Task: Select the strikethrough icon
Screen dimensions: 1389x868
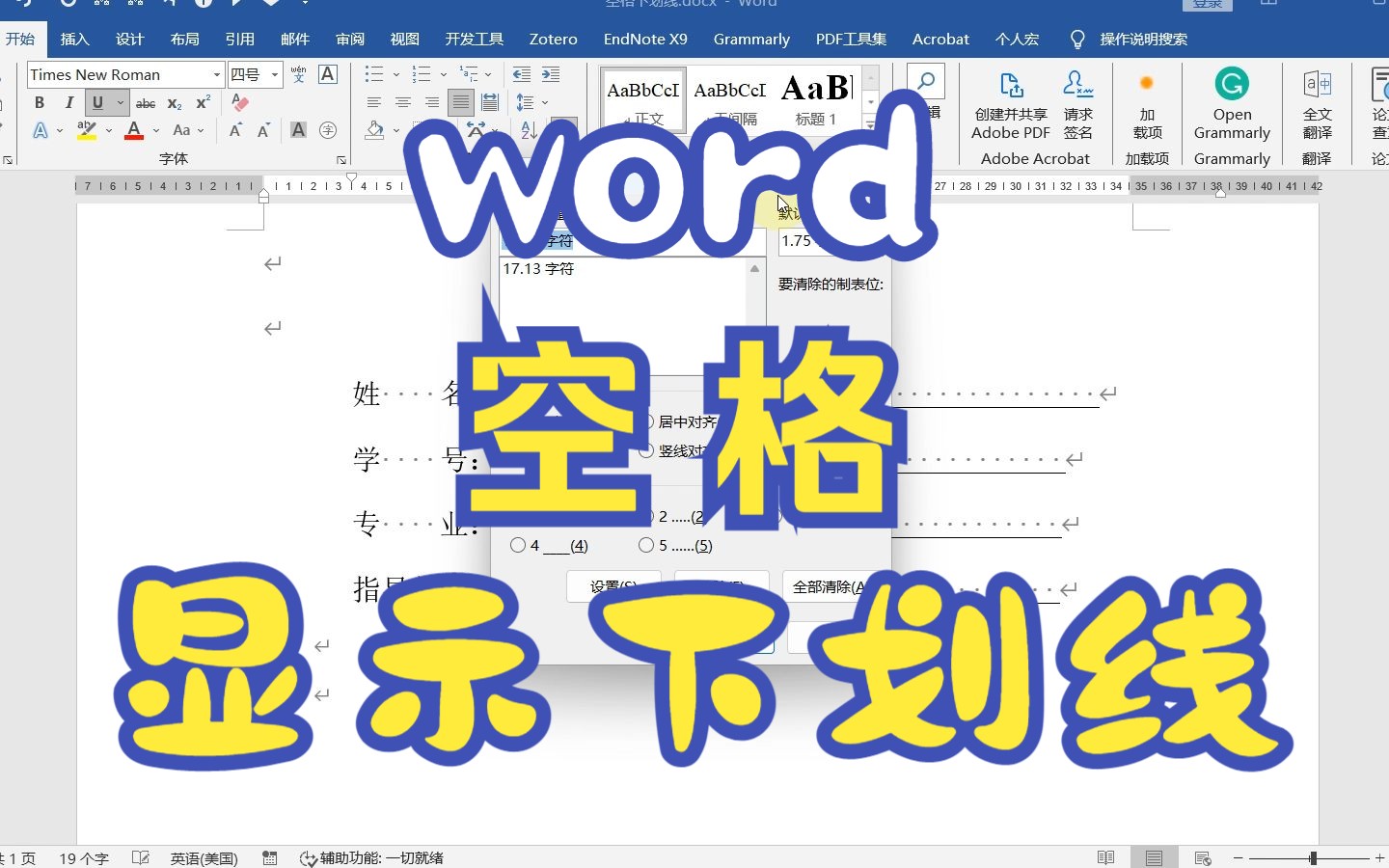Action: 145,102
